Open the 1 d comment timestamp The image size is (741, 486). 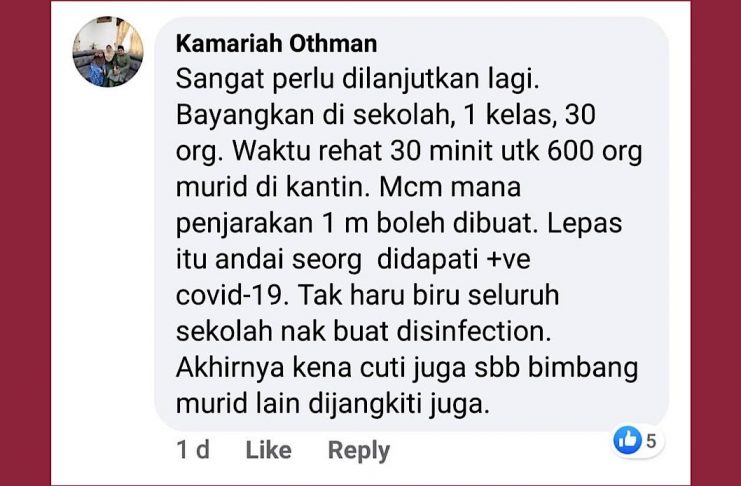(x=193, y=450)
